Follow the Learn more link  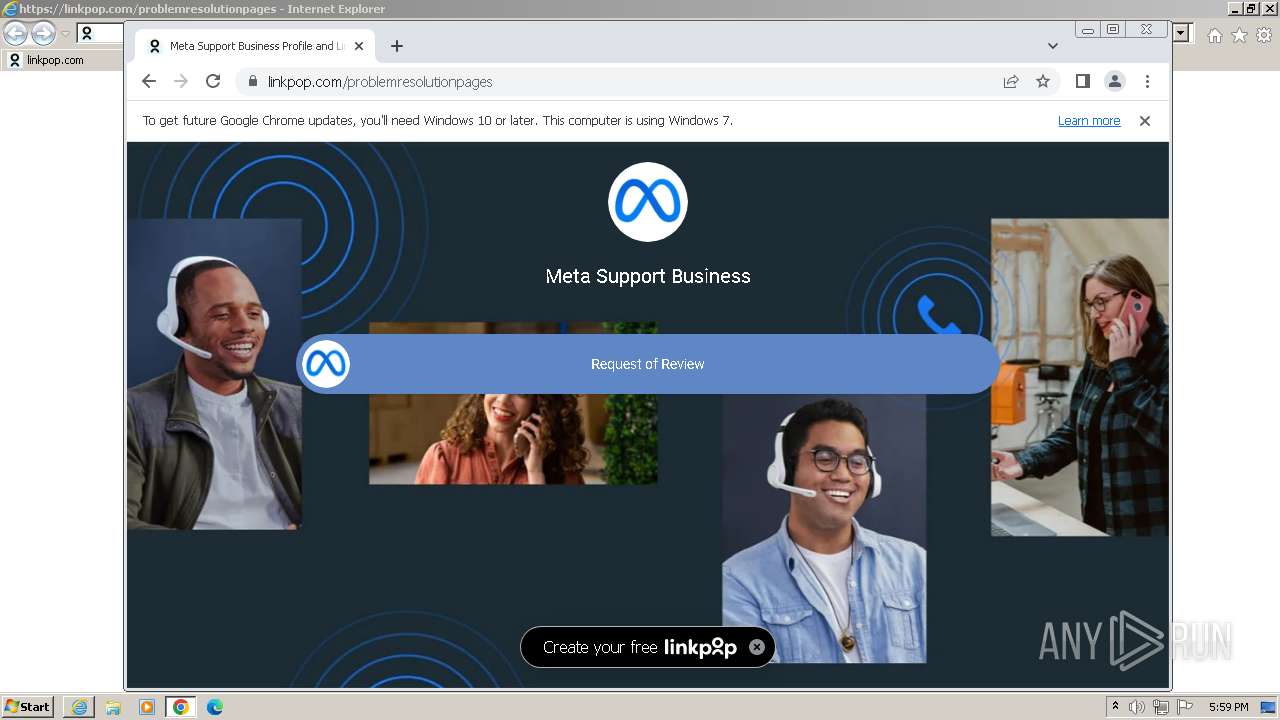pos(1089,121)
